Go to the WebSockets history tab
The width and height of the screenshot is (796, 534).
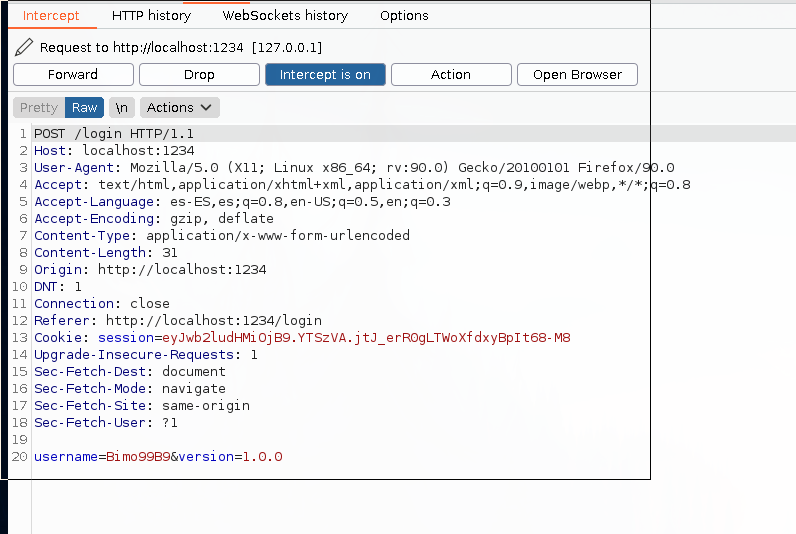[x=285, y=16]
